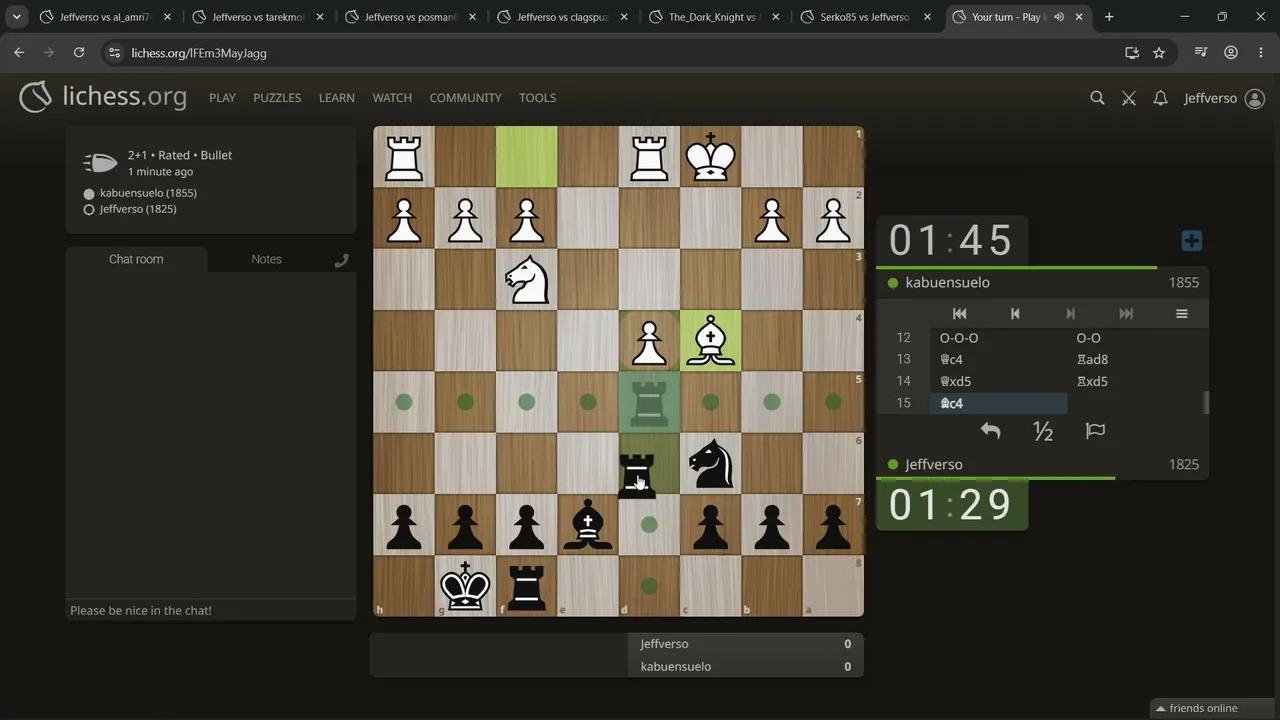Open the browser profile icon
1280x720 pixels.
pos(1231,53)
